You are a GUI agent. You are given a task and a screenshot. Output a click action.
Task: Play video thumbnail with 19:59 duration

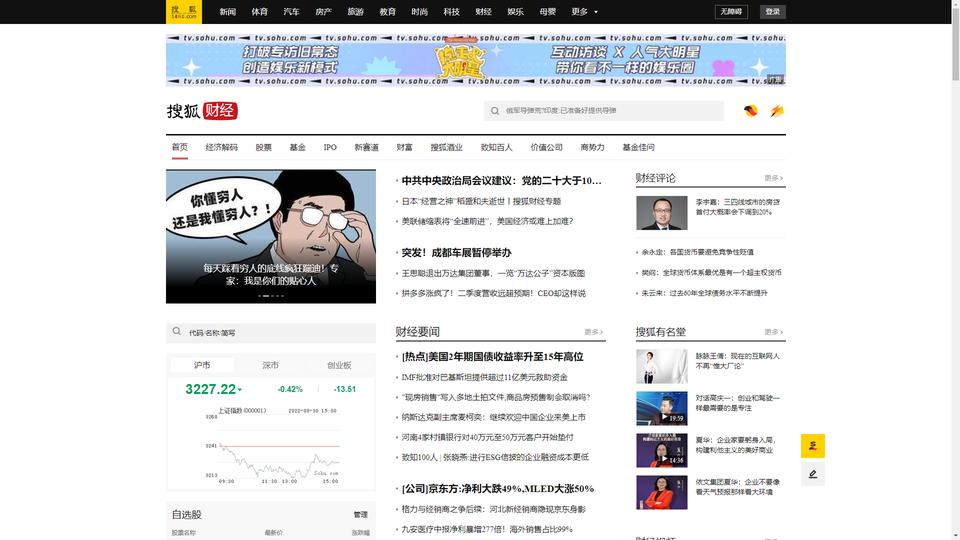point(661,408)
